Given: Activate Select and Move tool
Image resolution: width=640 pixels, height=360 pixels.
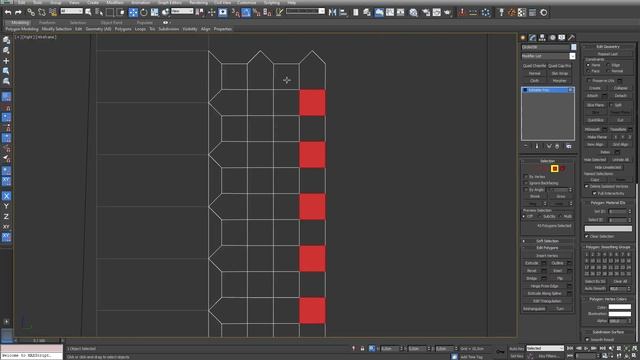Looking at the screenshot, I should tap(133, 13).
